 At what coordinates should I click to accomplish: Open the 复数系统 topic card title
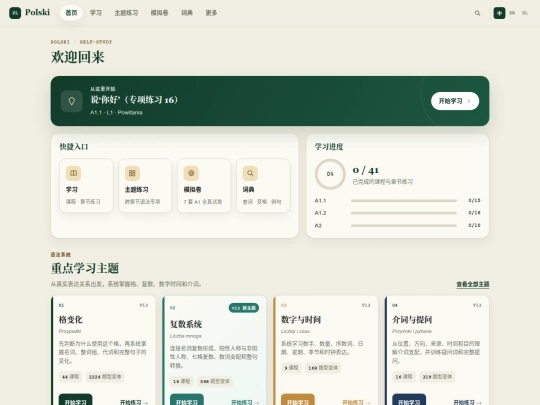(x=186, y=324)
